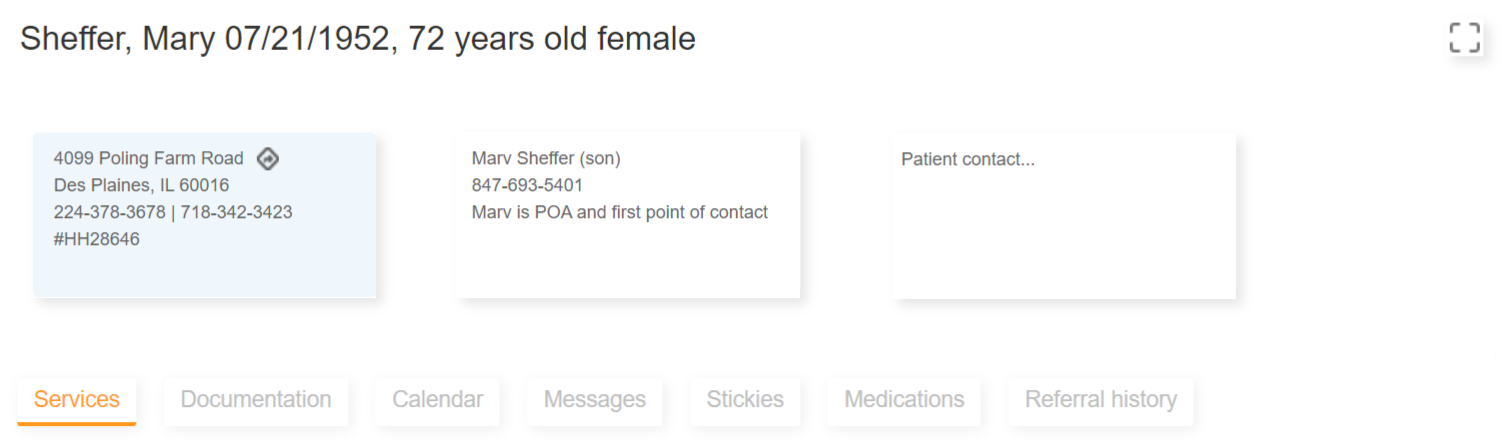The width and height of the screenshot is (1503, 443).
Task: Click the #HH28646 identifier
Action: coord(97,239)
